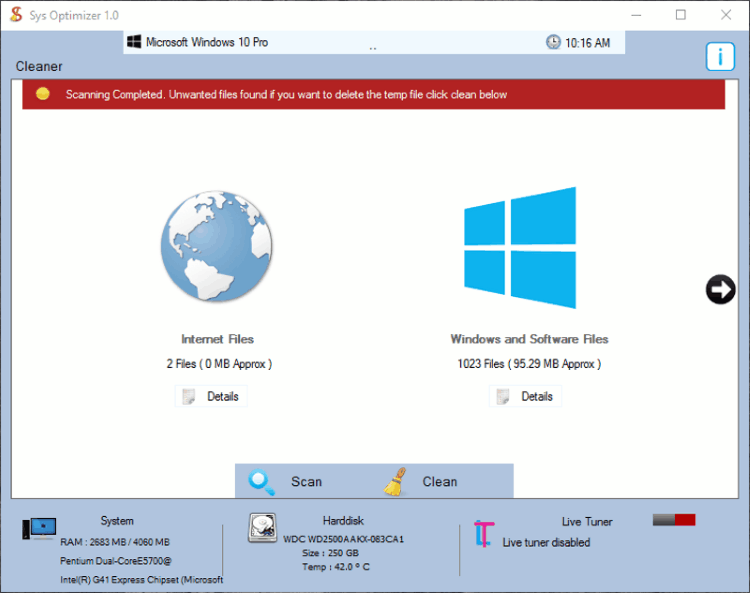Click the clock icon near time
The image size is (750, 593).
553,42
